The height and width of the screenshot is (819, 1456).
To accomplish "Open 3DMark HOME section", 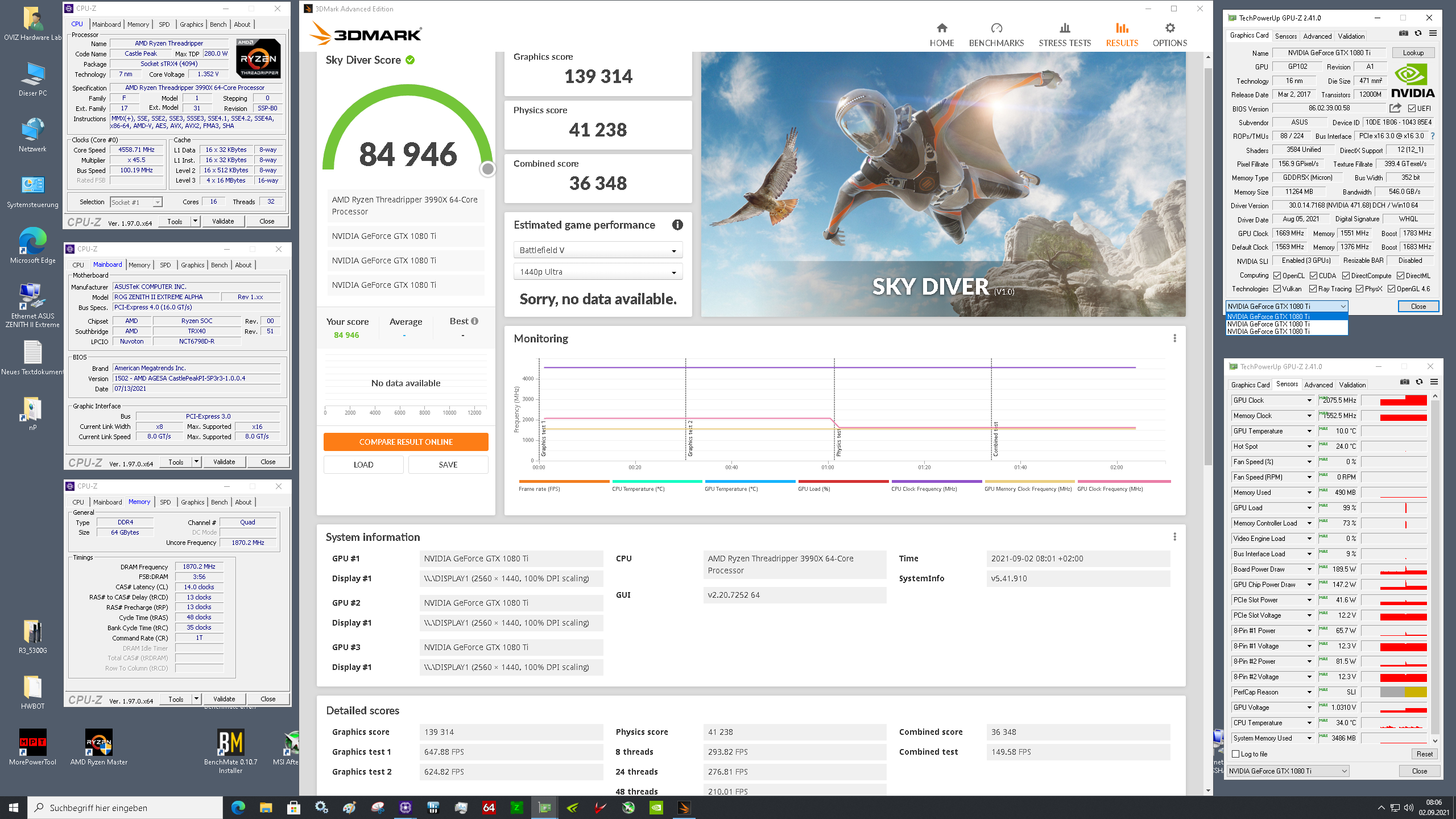I will tap(941, 35).
